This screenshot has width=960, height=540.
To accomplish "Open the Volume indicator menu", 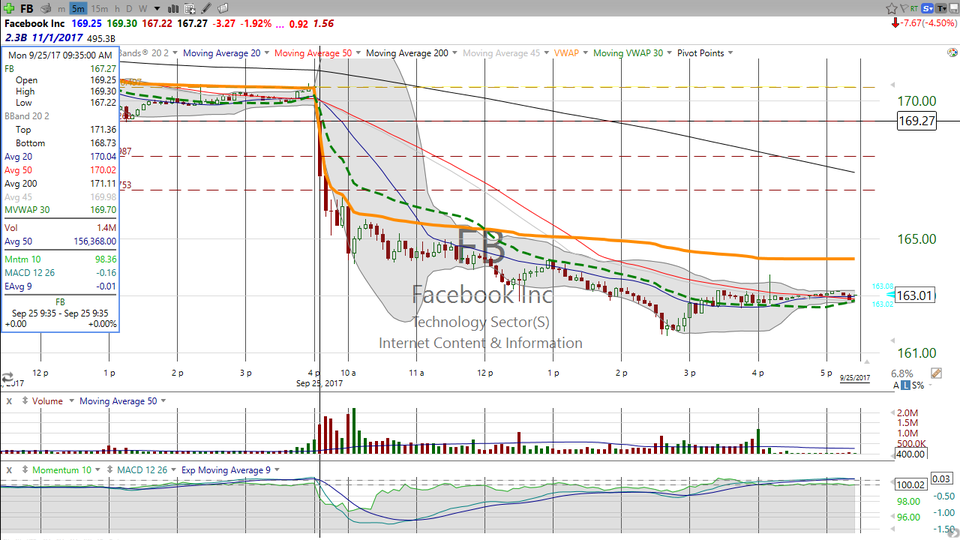I will coord(71,401).
